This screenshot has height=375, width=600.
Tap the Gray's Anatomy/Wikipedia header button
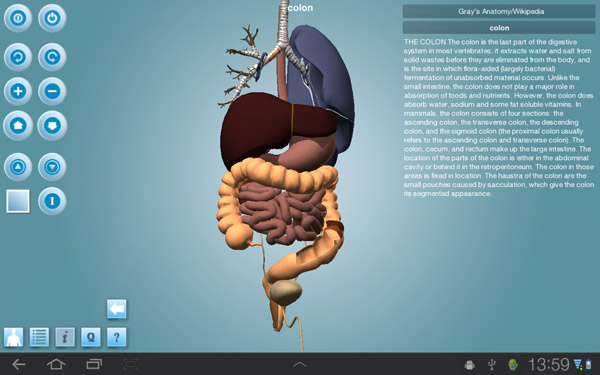pos(499,11)
